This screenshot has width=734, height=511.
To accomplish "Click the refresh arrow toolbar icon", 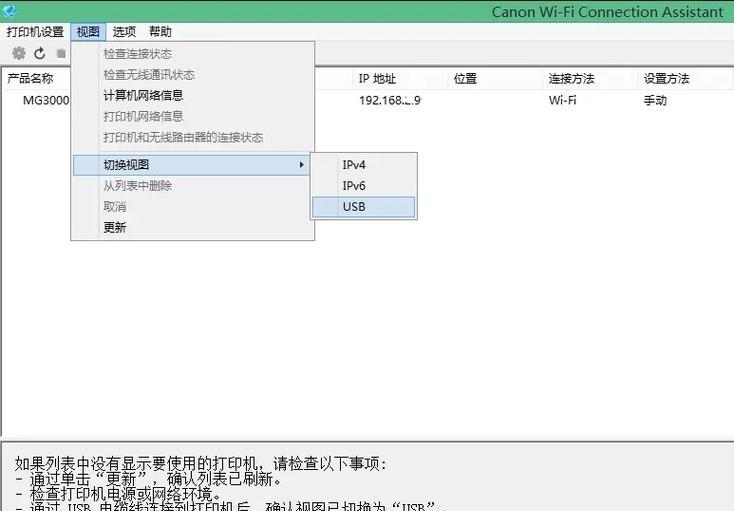I will 40,53.
